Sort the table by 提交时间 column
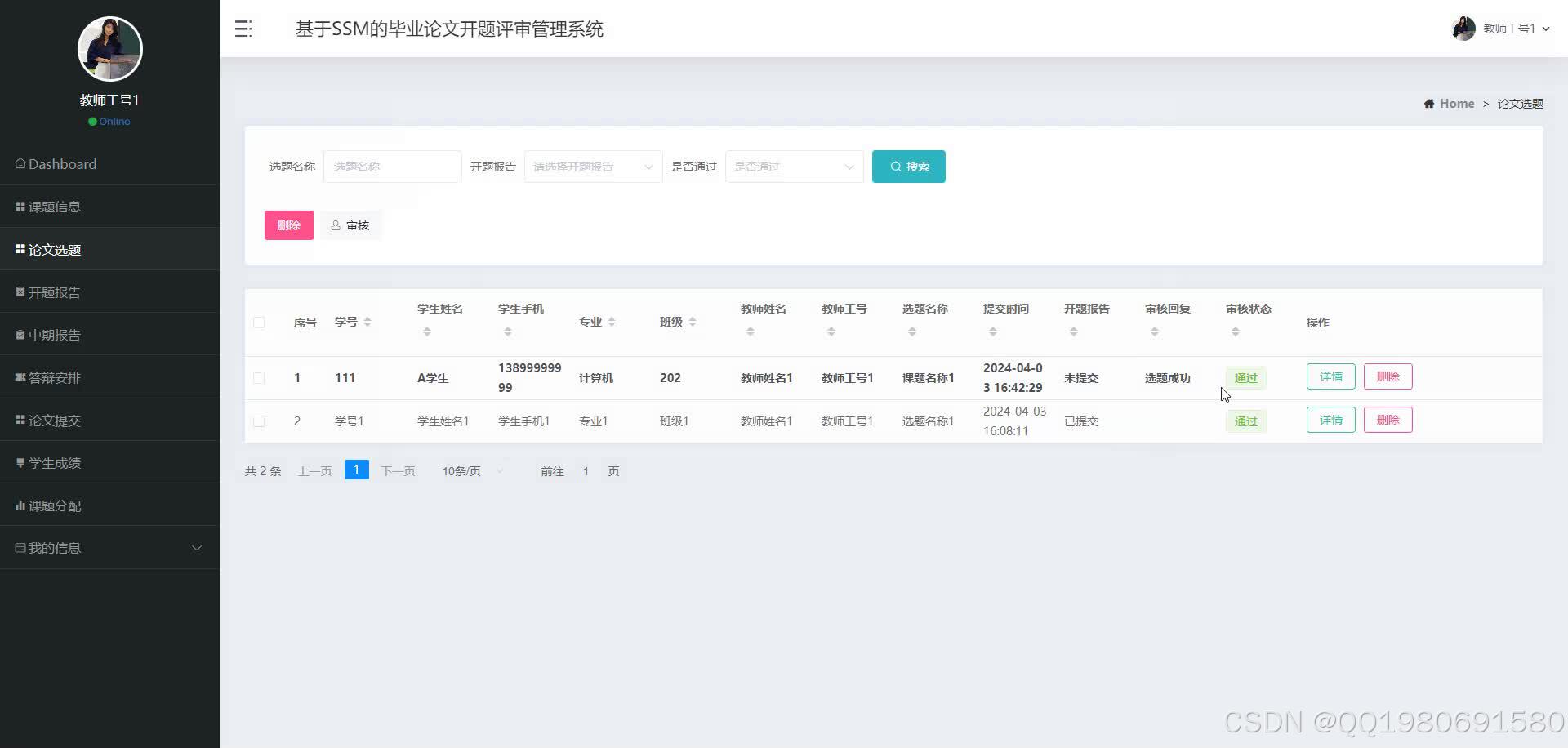The height and width of the screenshot is (748, 1568). coord(992,331)
